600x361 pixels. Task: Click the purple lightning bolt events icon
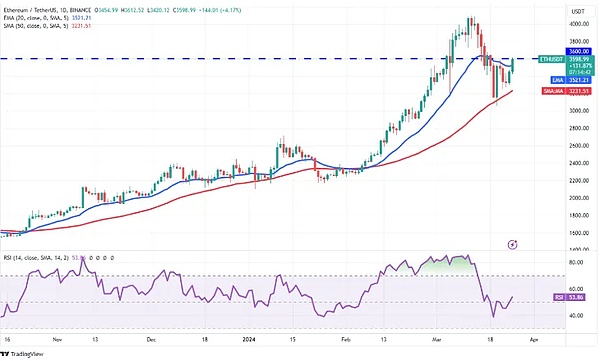(512, 244)
